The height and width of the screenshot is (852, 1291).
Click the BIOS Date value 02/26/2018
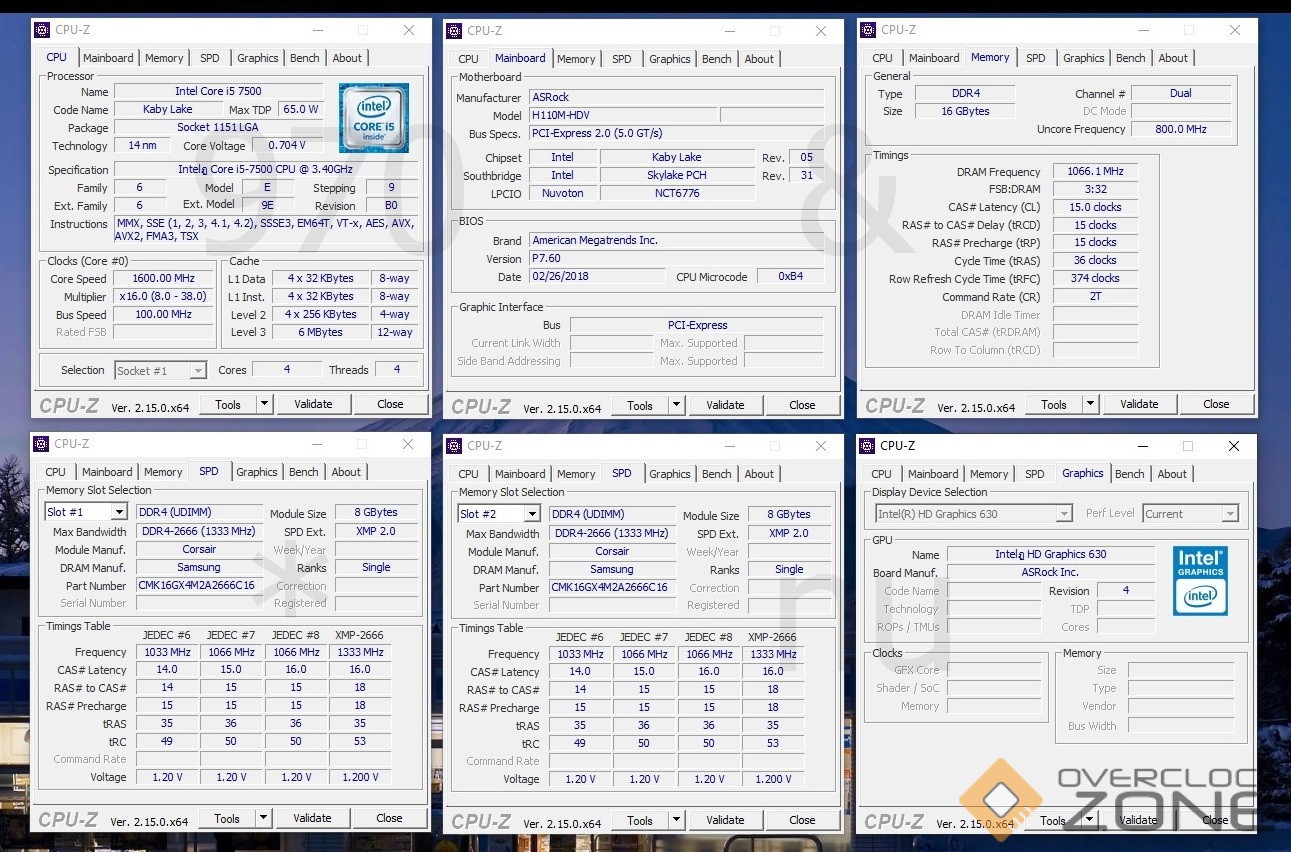[x=597, y=276]
